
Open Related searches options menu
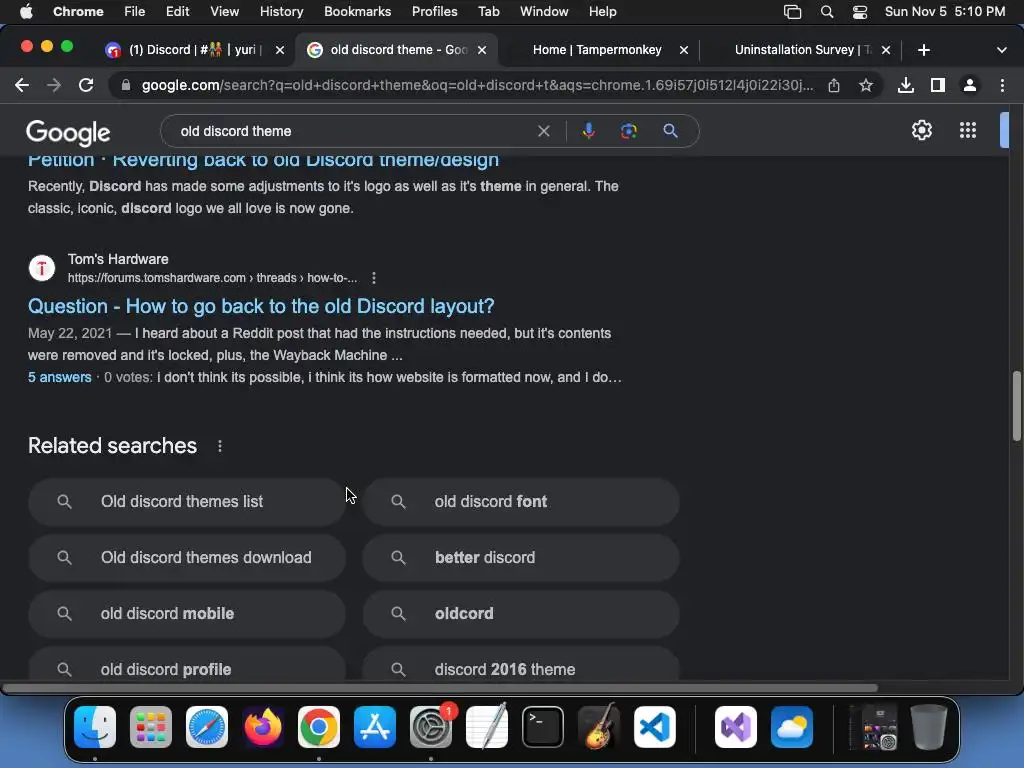219,446
